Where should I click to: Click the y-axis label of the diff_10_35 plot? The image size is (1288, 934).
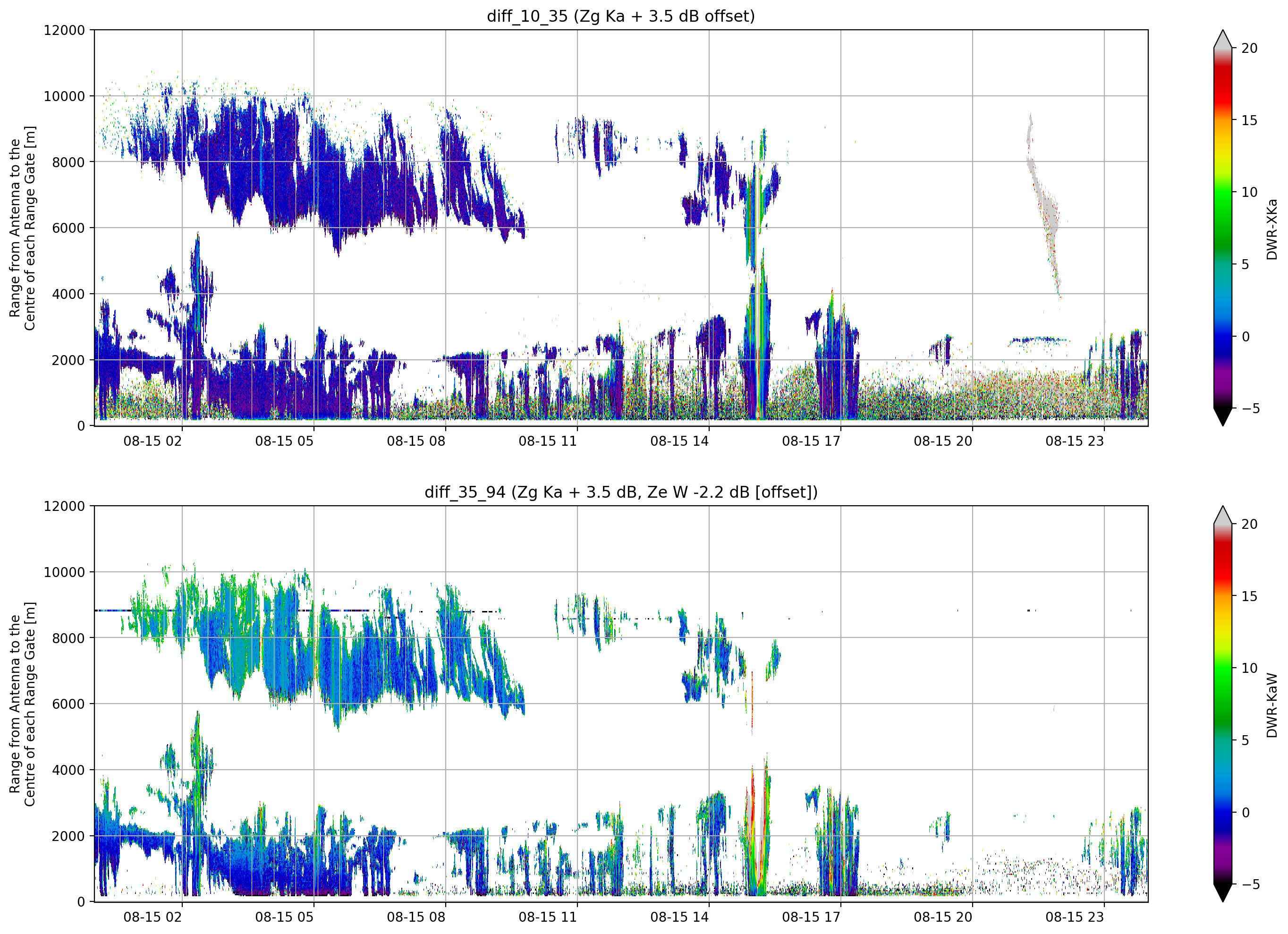pyautogui.click(x=22, y=228)
